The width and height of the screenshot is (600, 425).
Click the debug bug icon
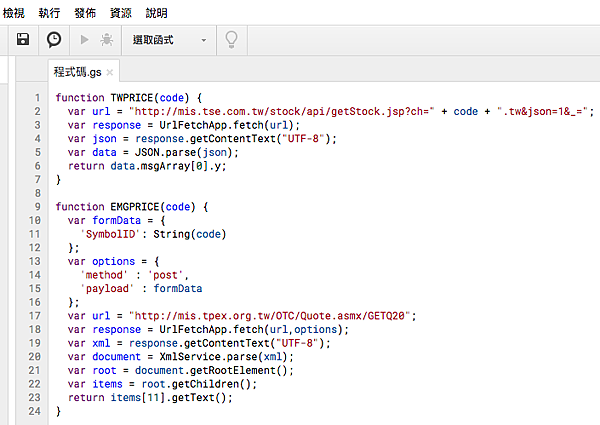106,40
